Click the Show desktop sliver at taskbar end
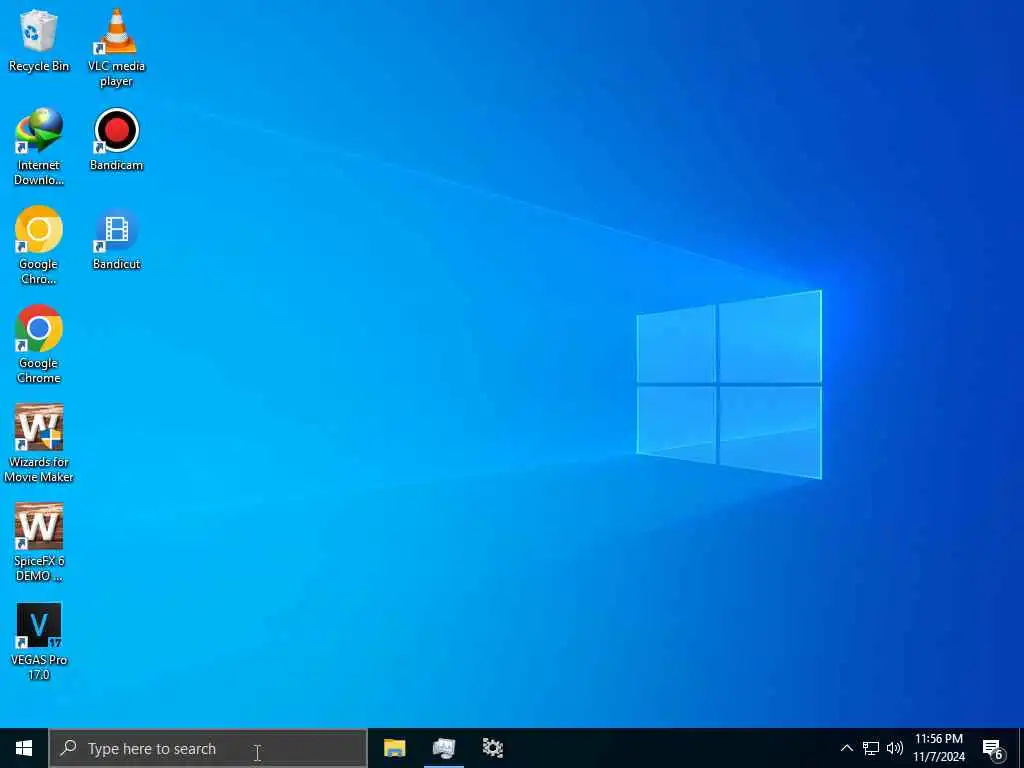The width and height of the screenshot is (1024, 768). click(x=1021, y=748)
